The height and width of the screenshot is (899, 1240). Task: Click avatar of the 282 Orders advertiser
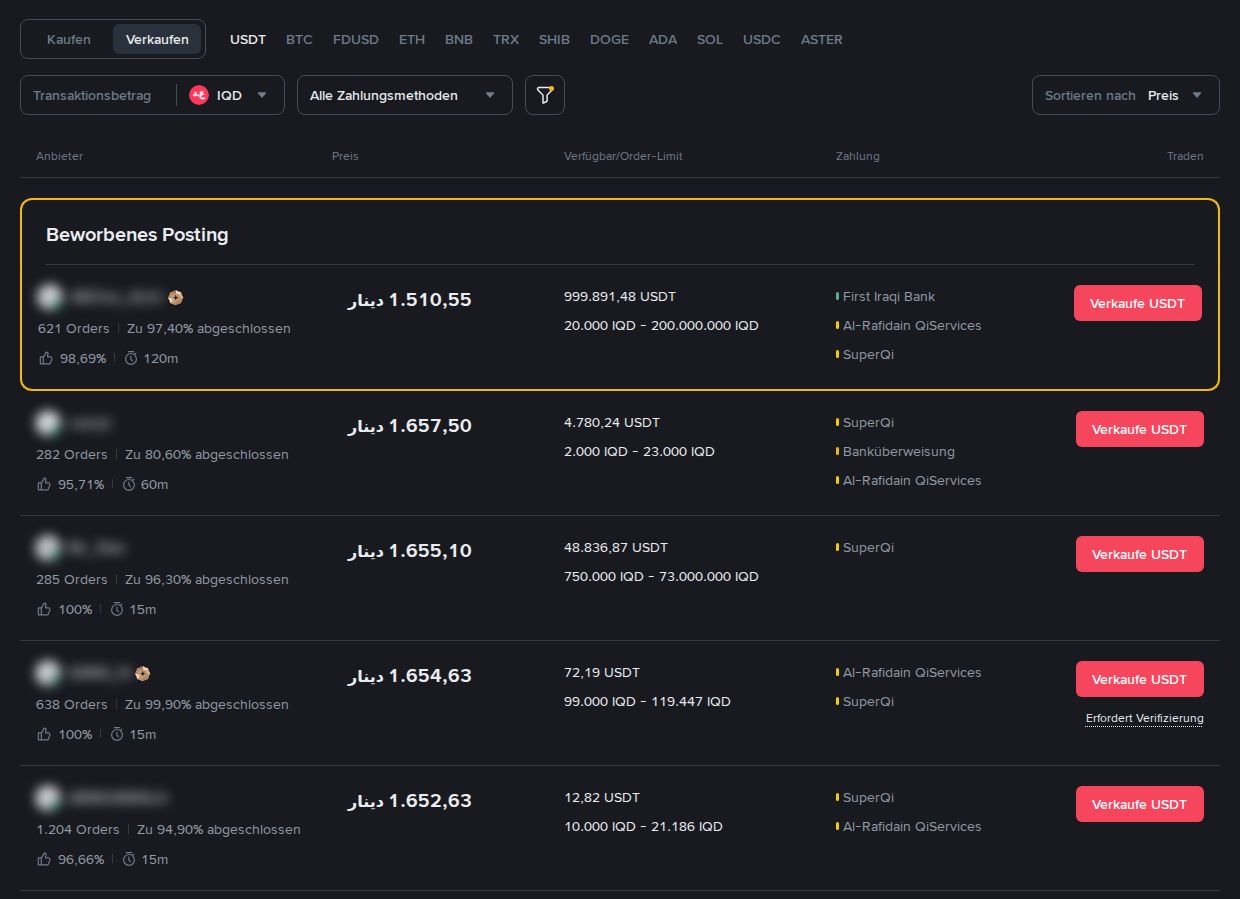(48, 422)
